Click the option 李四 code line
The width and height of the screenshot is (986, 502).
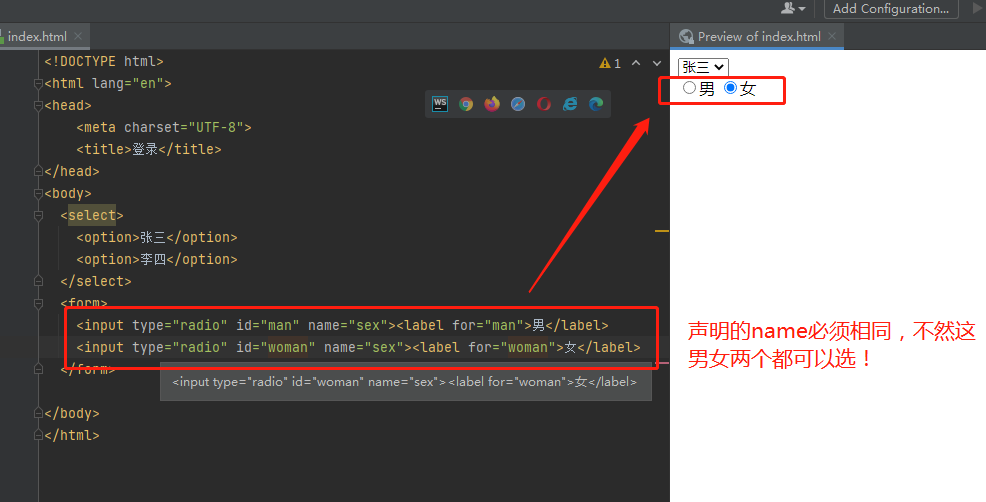[x=157, y=259]
